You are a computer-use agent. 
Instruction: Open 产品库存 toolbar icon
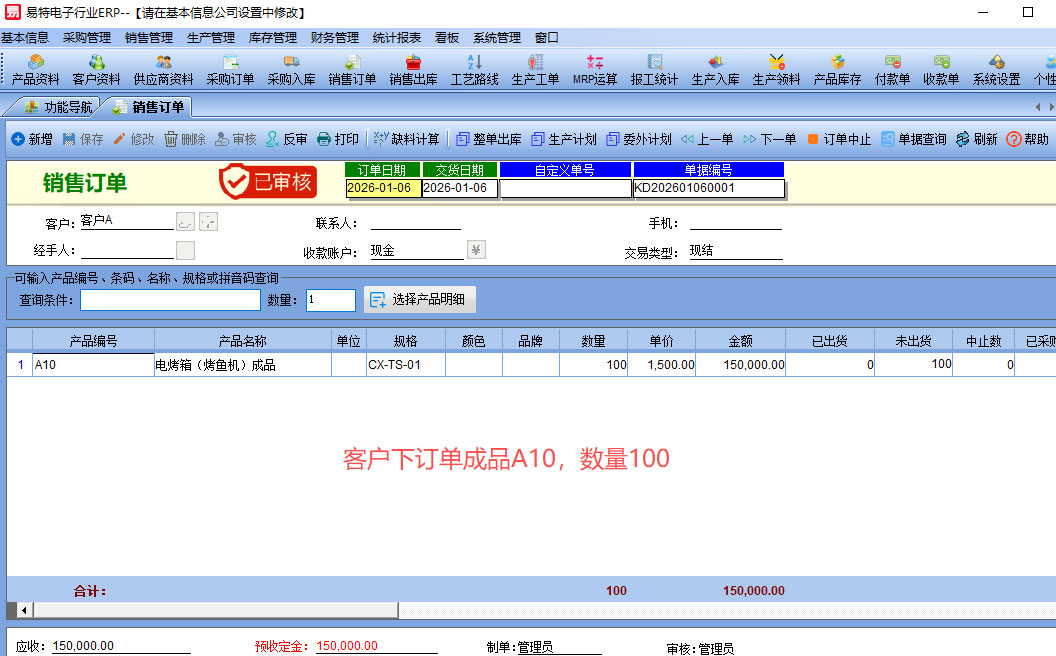pos(837,69)
